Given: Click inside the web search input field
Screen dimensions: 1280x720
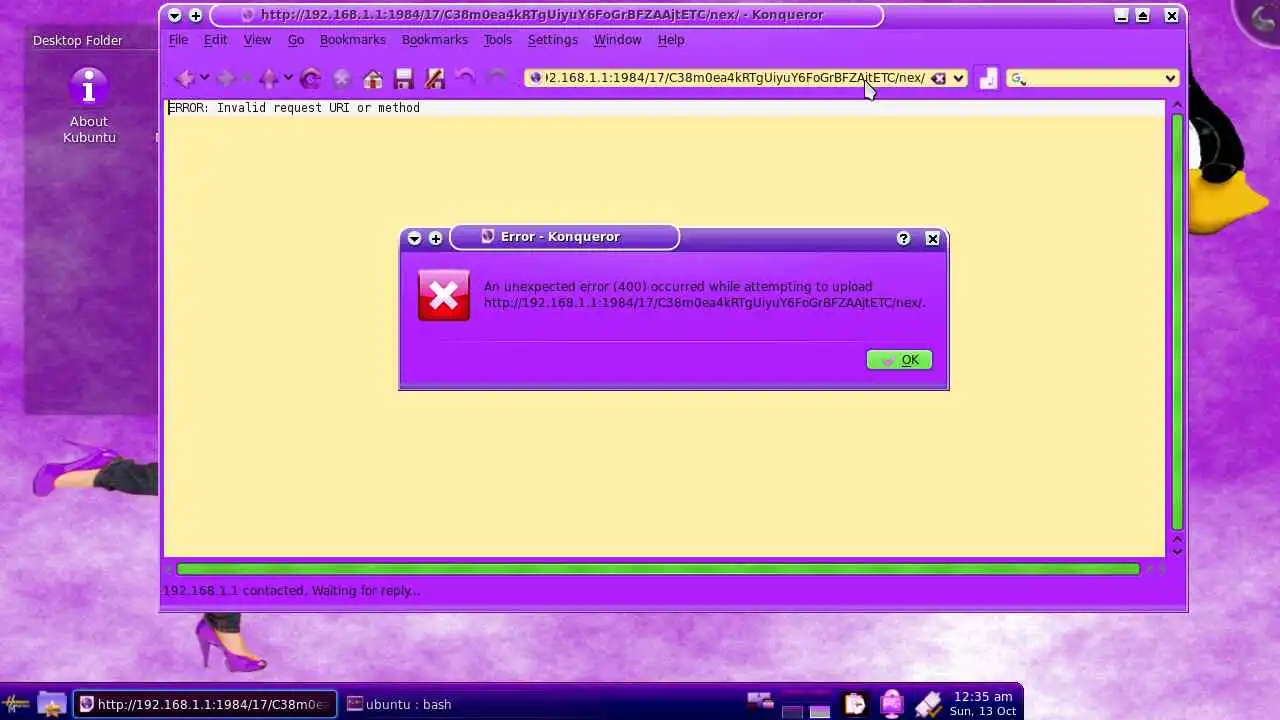Looking at the screenshot, I should tap(1094, 78).
